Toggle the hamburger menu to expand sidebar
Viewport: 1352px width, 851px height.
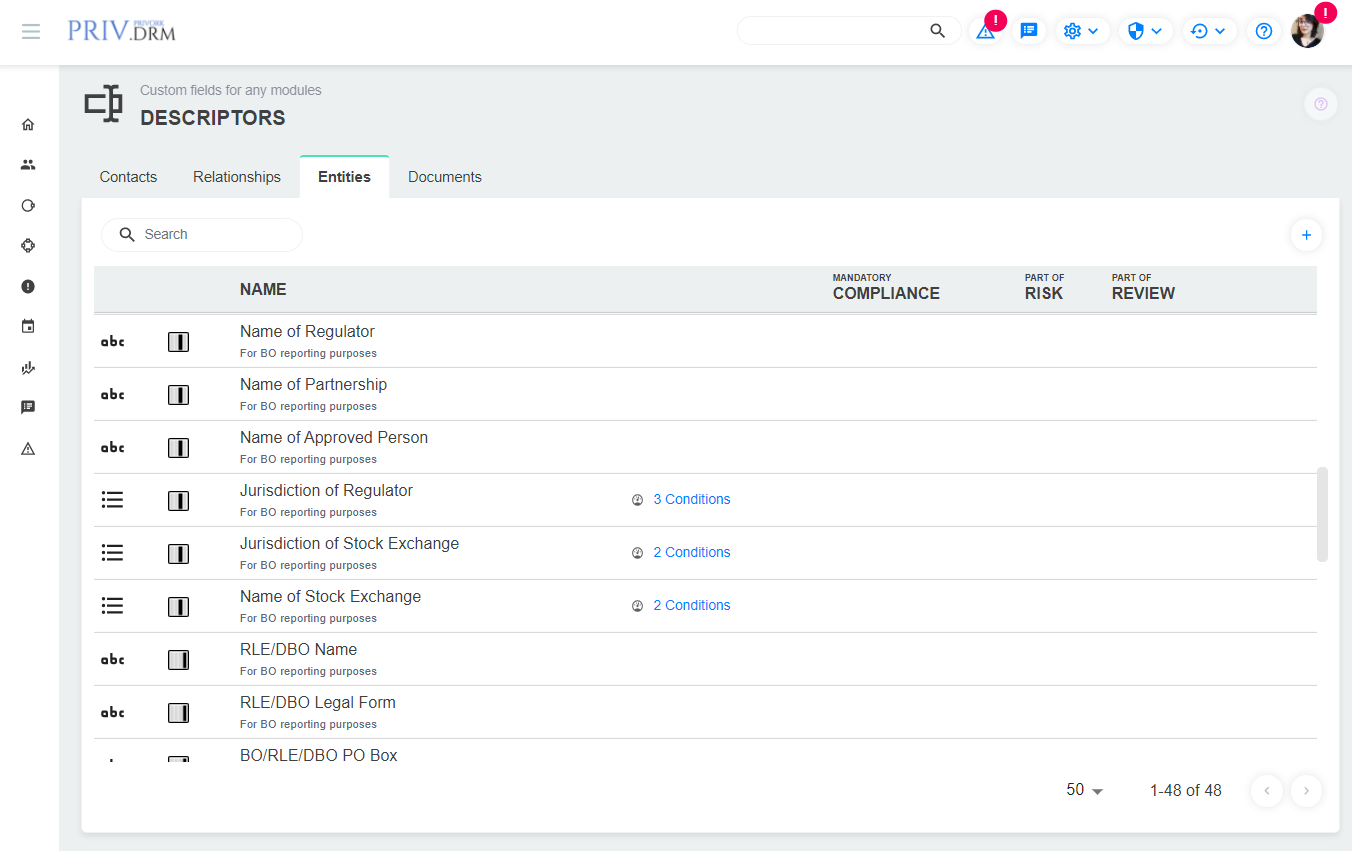coord(31,31)
